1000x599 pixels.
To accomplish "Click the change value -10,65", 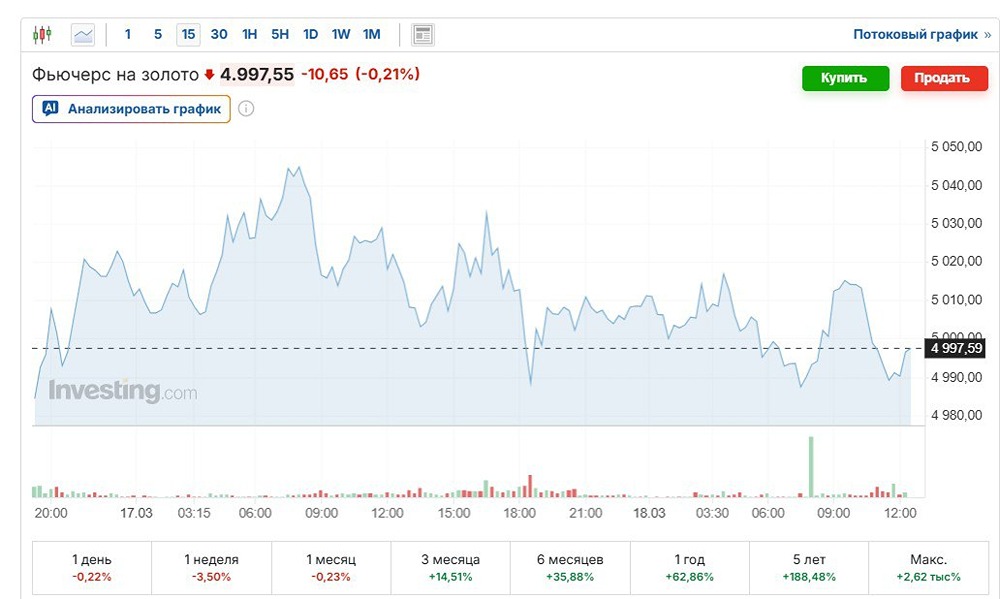I will (x=325, y=75).
